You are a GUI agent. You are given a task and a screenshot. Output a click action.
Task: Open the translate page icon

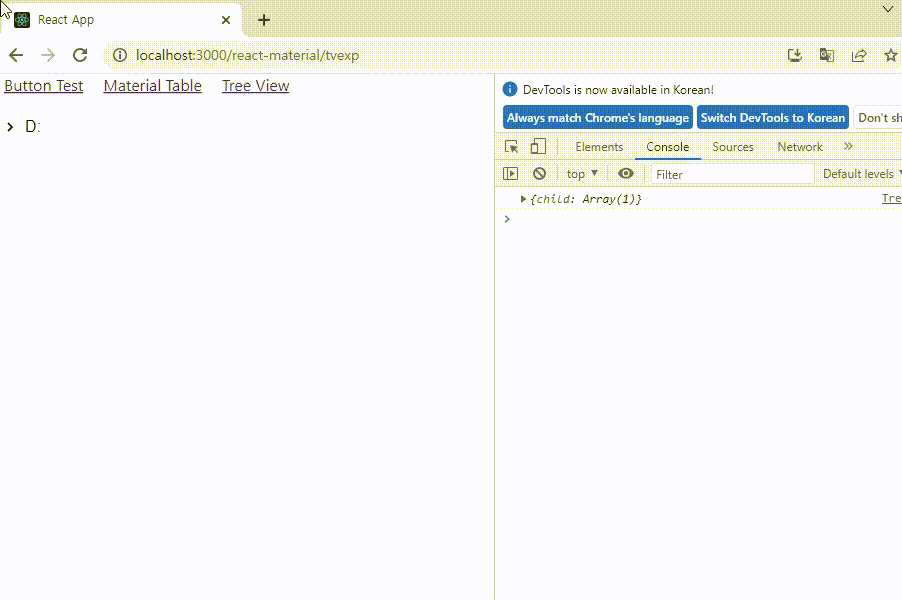pos(827,55)
